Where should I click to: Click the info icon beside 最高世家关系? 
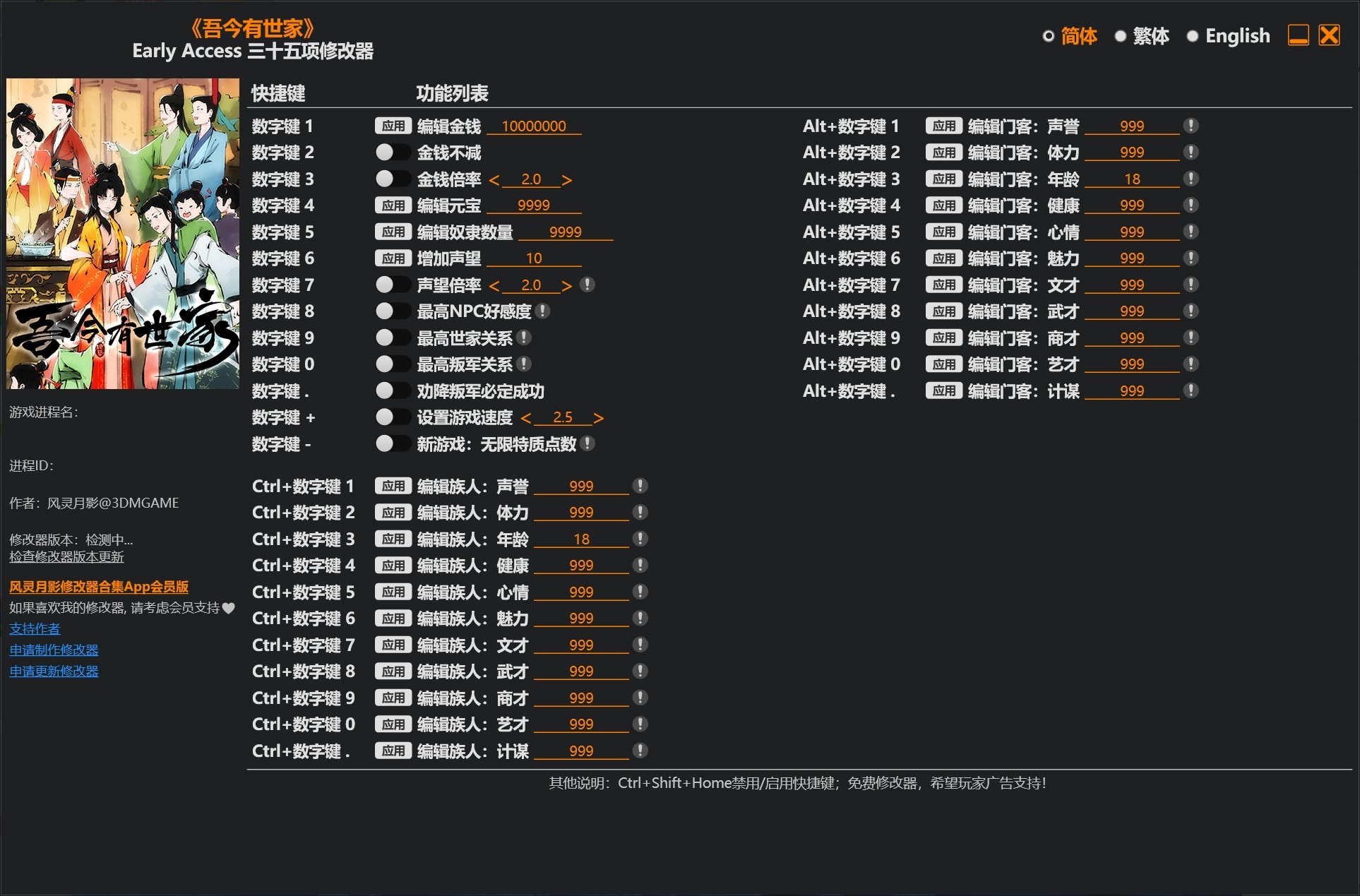click(523, 338)
